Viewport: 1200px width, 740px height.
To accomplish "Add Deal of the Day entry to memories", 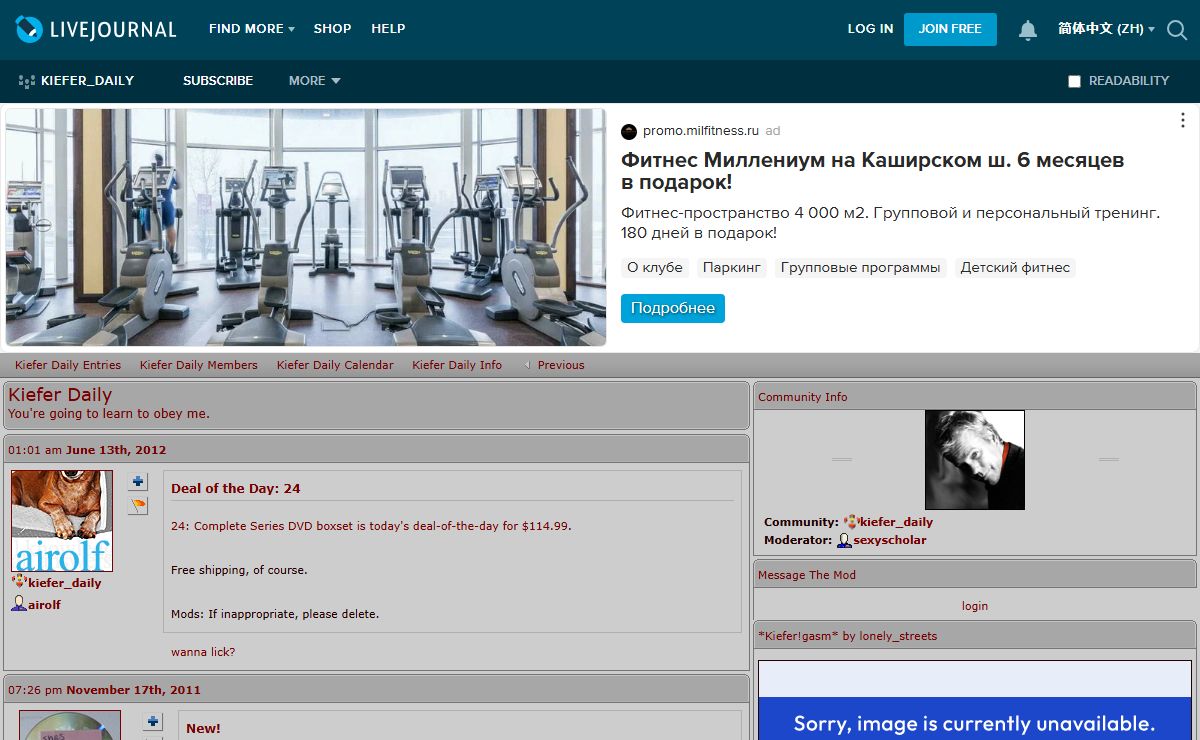I will pyautogui.click(x=138, y=482).
